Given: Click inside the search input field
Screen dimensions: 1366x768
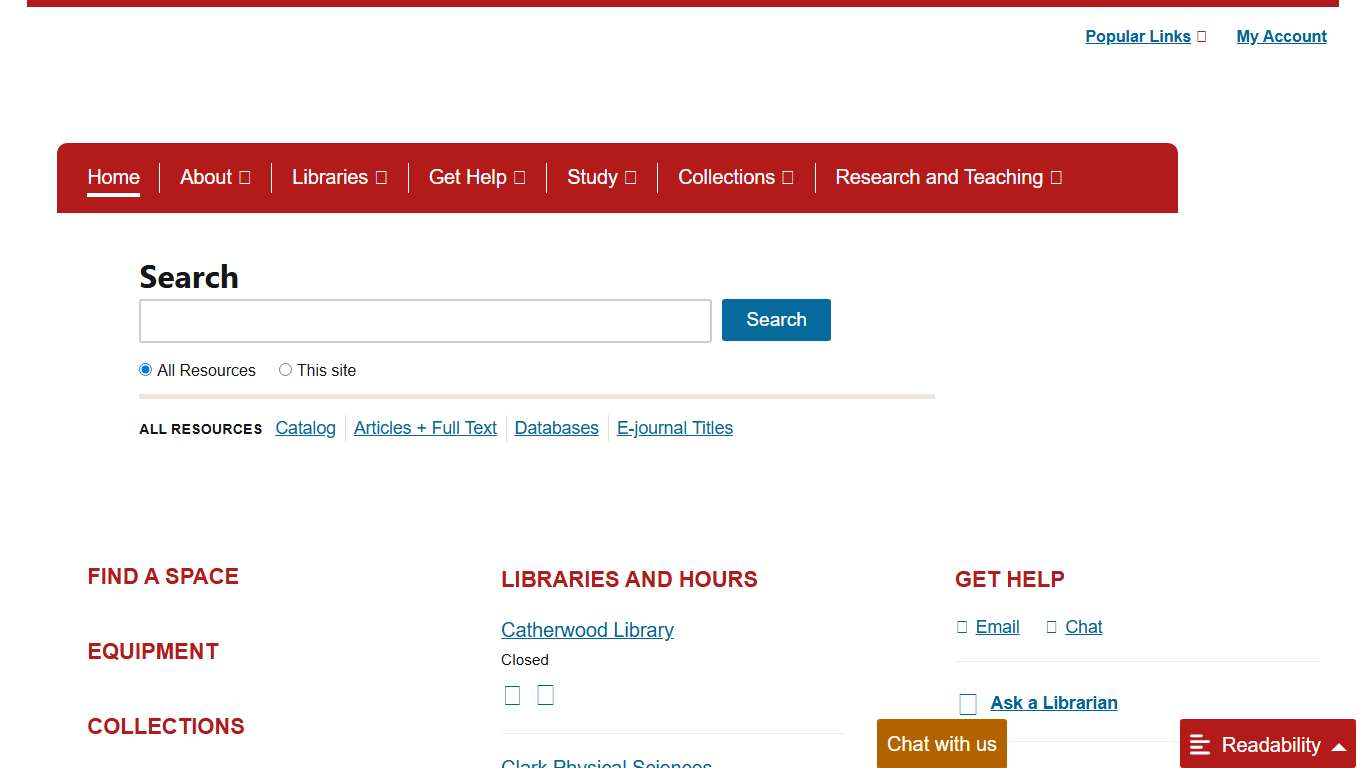Looking at the screenshot, I should (425, 320).
